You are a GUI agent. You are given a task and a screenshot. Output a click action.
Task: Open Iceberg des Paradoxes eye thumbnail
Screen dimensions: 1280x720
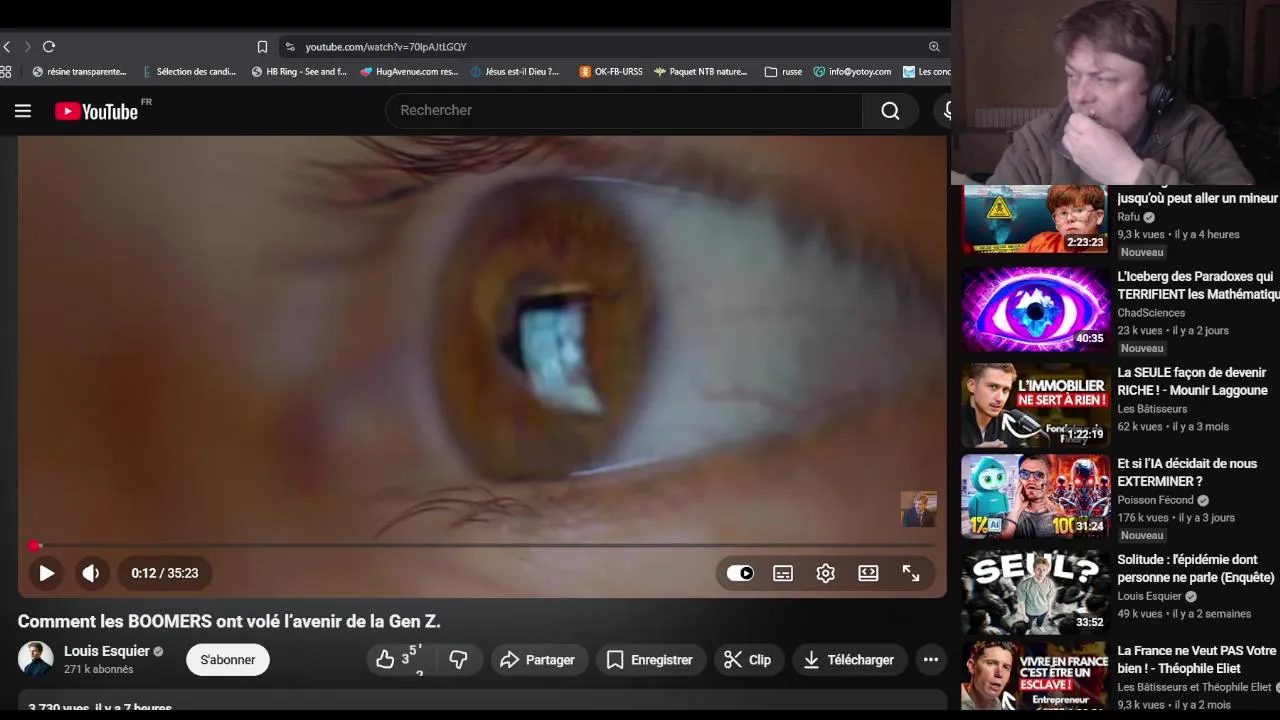pyautogui.click(x=1035, y=309)
